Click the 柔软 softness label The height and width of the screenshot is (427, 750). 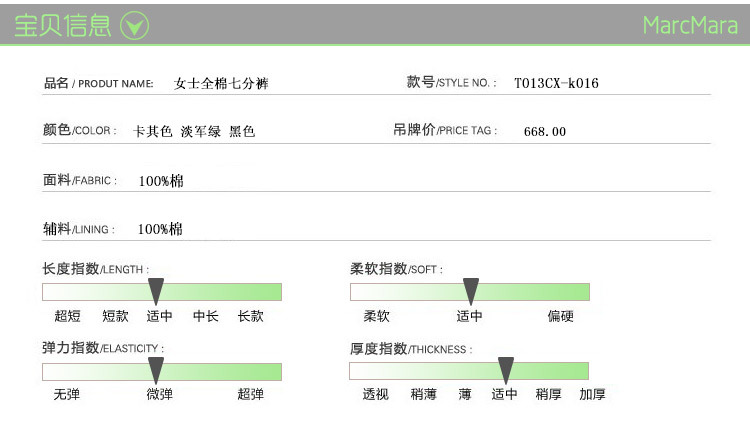pyautogui.click(x=377, y=316)
